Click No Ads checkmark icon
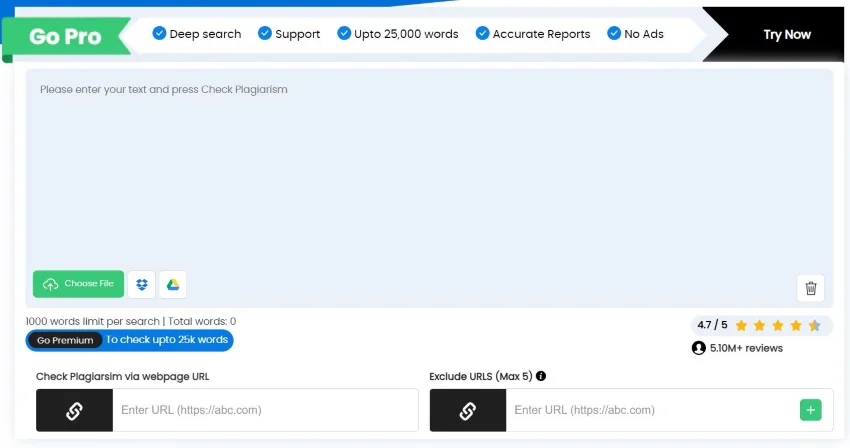Image resolution: width=850 pixels, height=448 pixels. [x=614, y=33]
